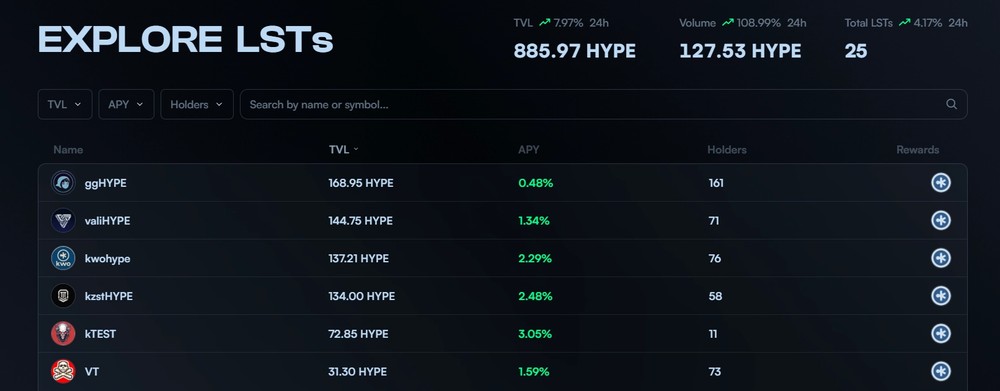Click the Holders column header
The height and width of the screenshot is (391, 1000).
click(x=727, y=150)
